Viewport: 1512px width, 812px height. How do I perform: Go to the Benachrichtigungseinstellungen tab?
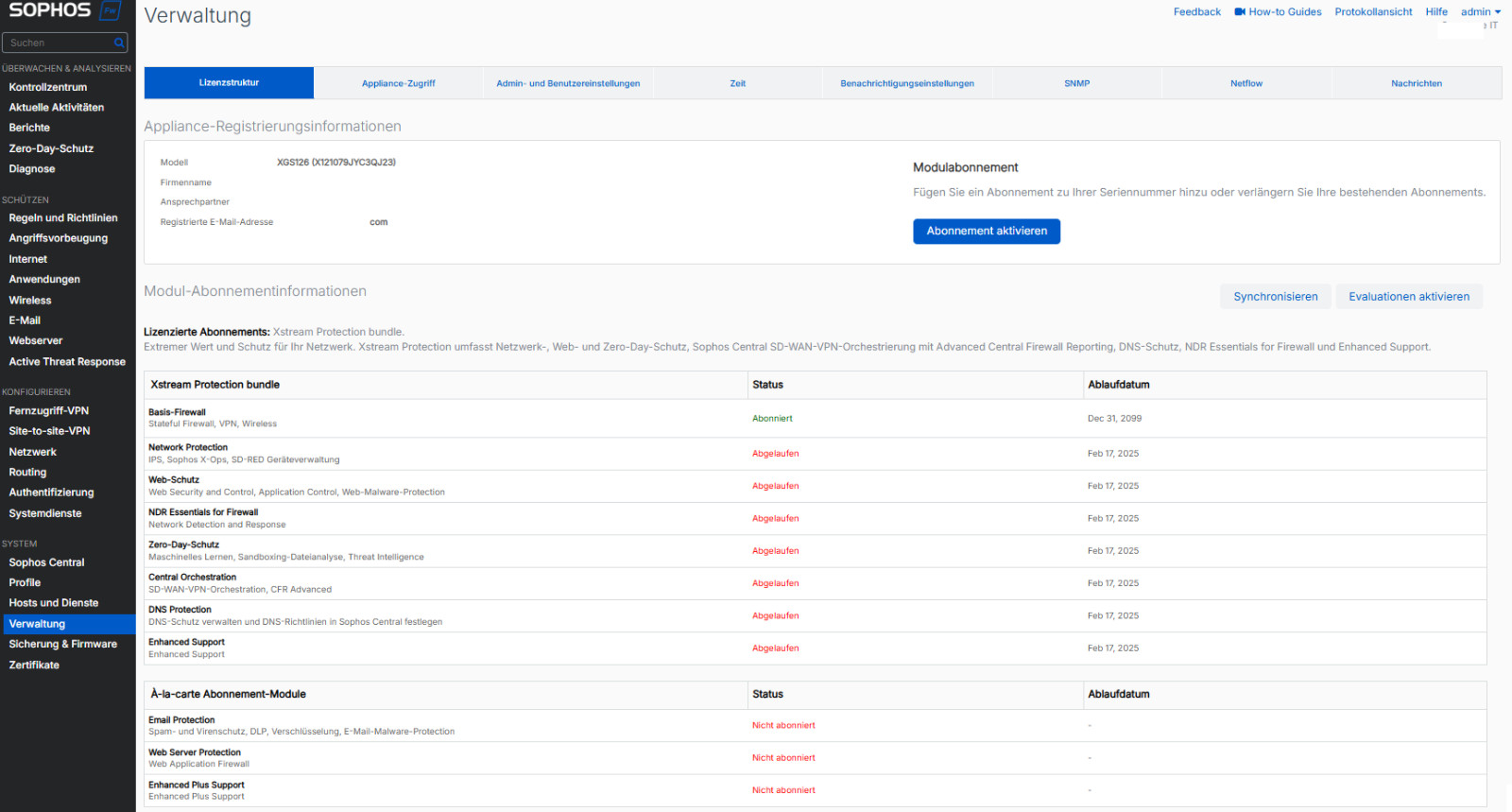pos(907,83)
